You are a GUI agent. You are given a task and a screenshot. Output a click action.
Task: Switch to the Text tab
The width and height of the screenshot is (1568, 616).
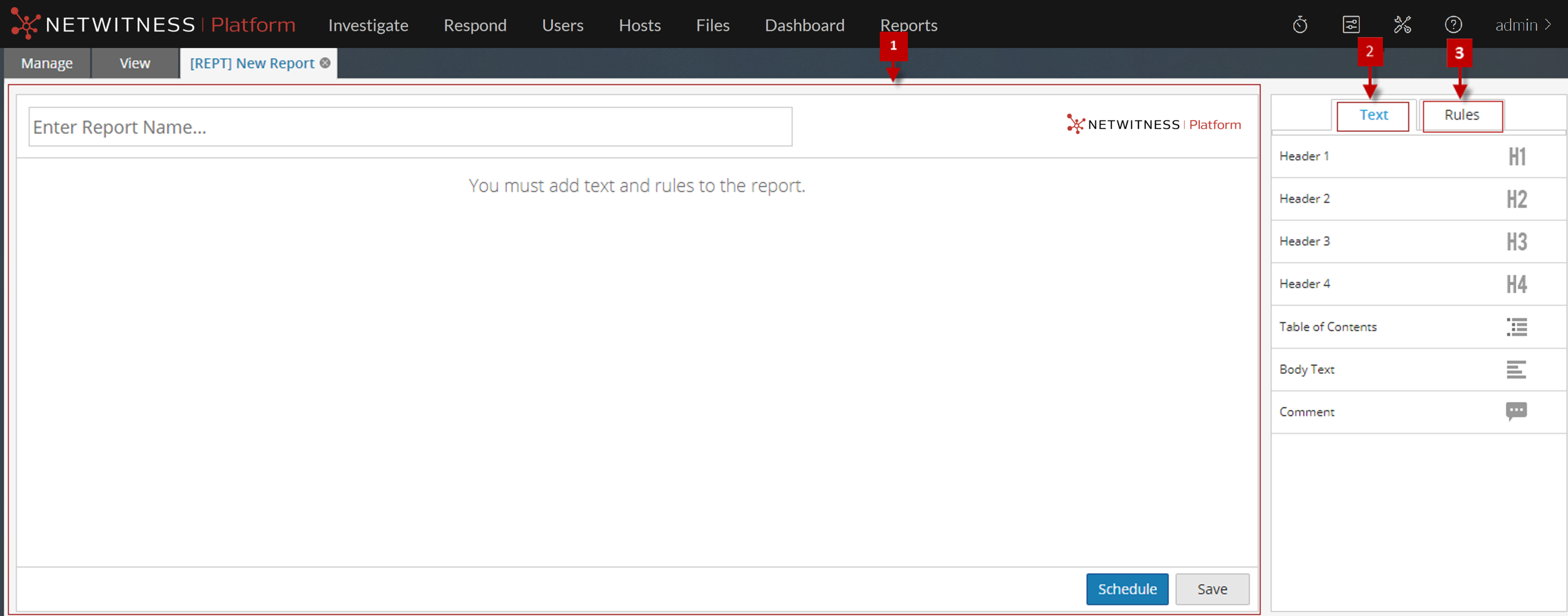coord(1373,115)
